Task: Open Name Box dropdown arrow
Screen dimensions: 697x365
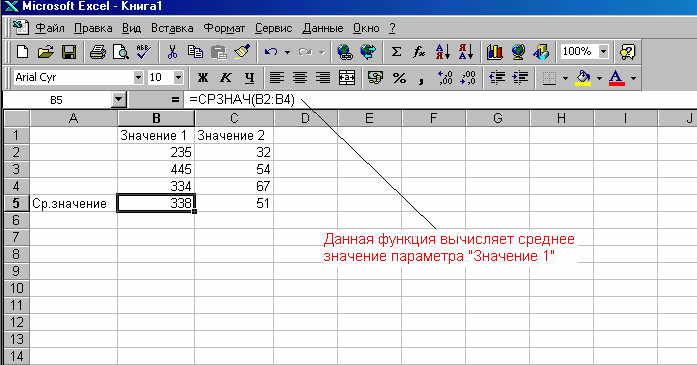Action: click(119, 100)
